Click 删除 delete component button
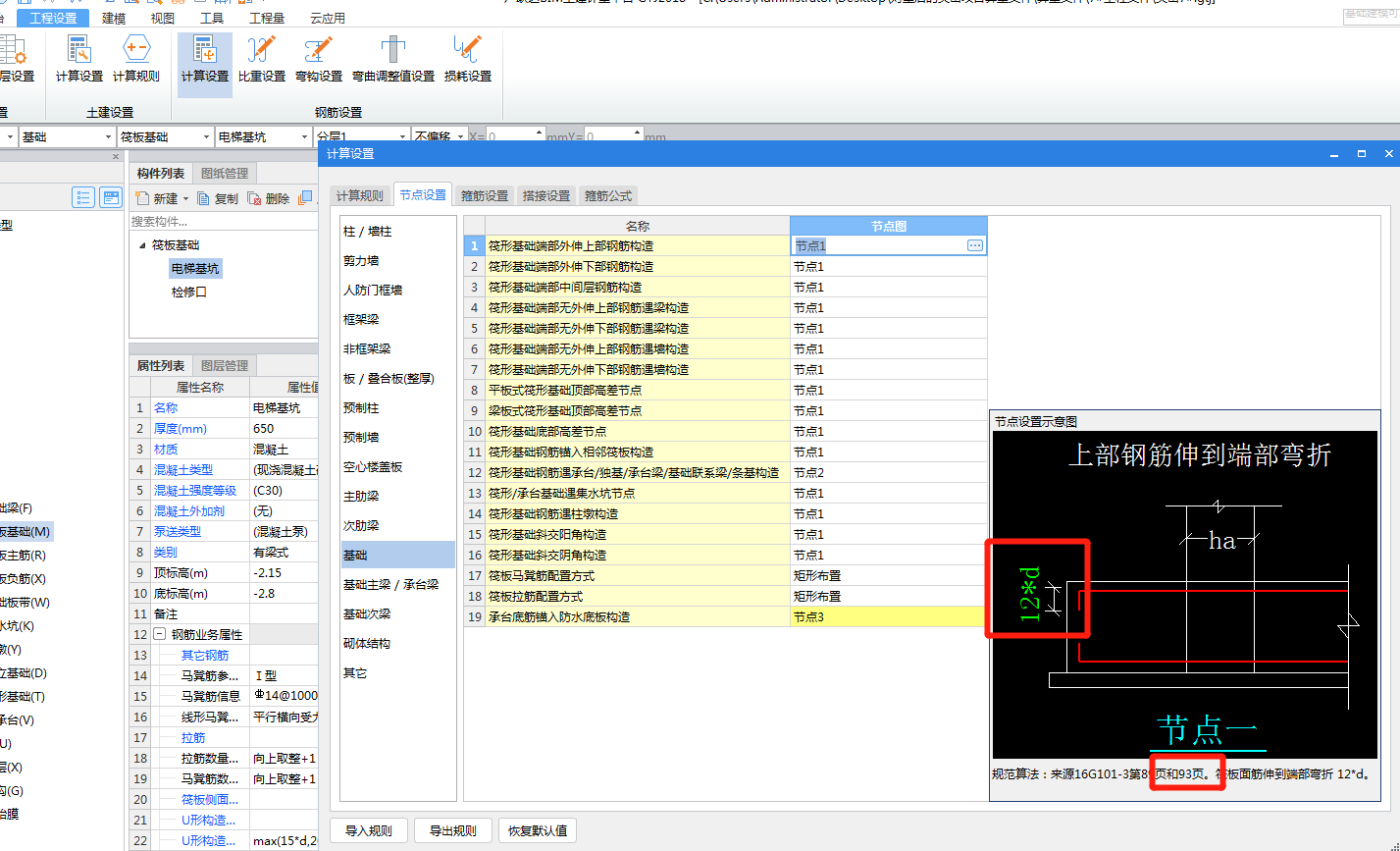1400x851 pixels. coord(269,198)
